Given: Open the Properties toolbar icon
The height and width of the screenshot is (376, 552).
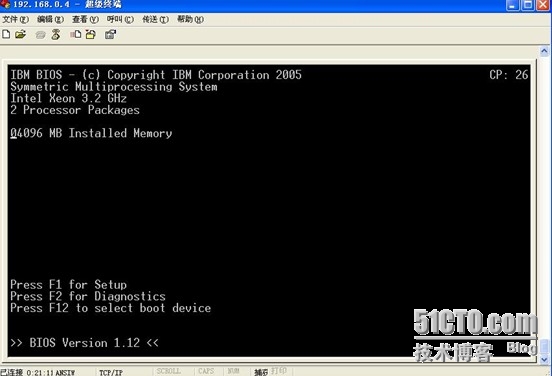Looking at the screenshot, I should pyautogui.click(x=110, y=34).
